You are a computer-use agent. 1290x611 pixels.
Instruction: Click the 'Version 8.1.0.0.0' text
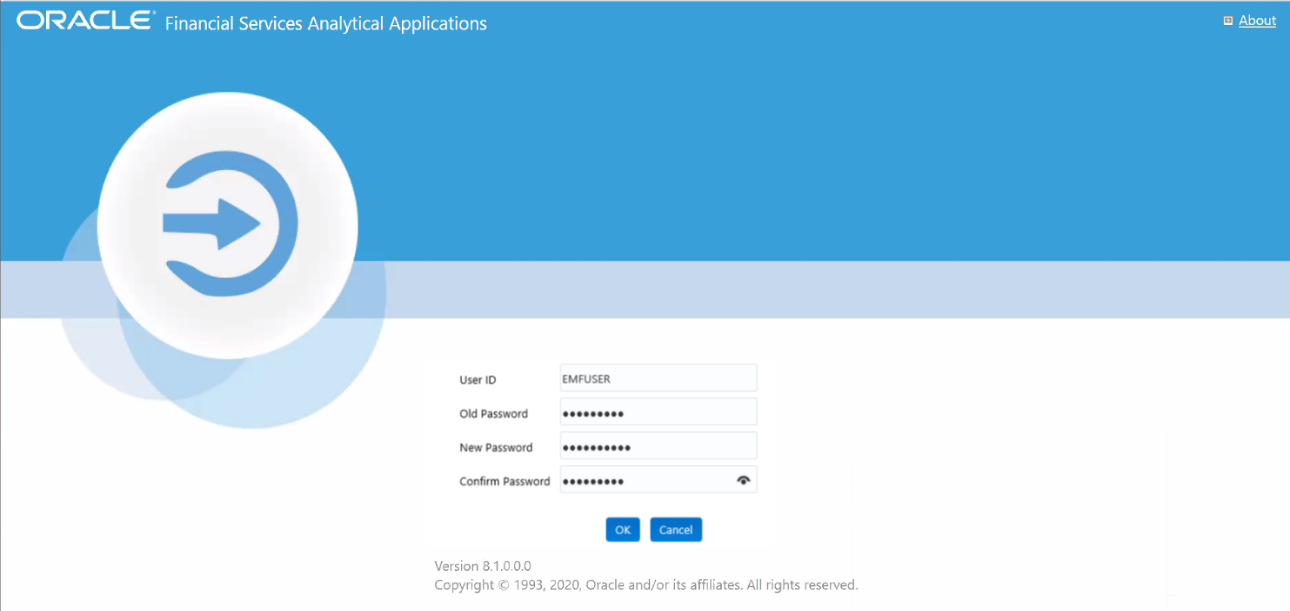point(483,566)
